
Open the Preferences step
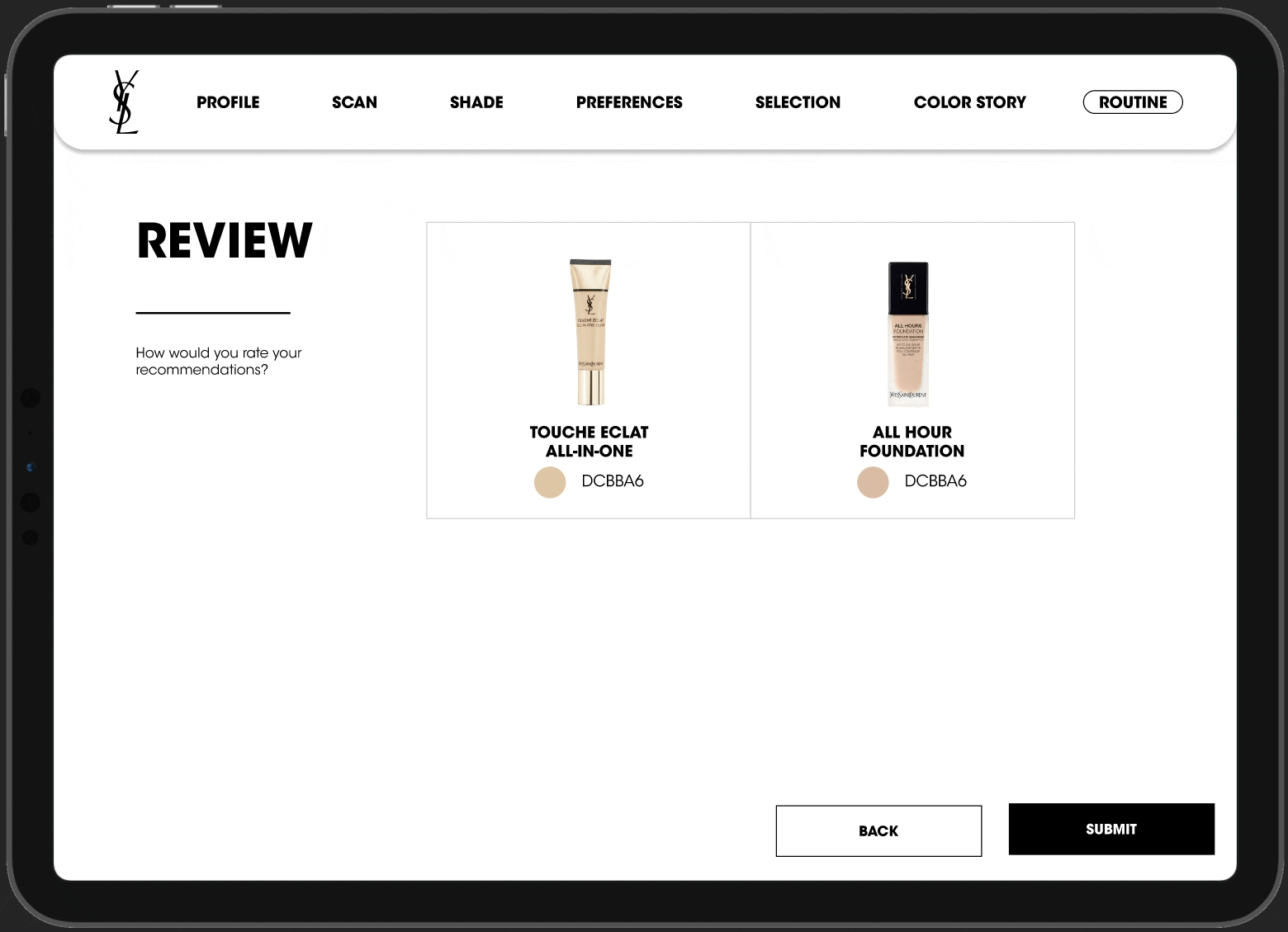629,102
